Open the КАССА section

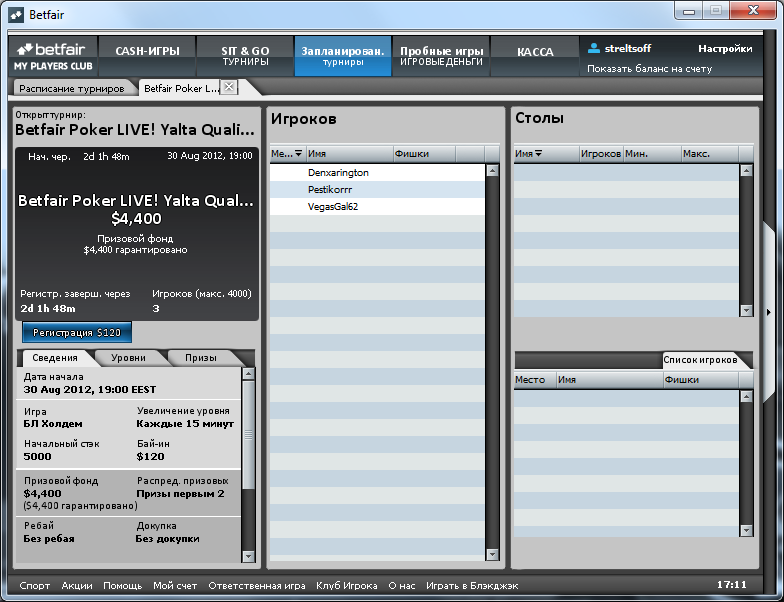(x=535, y=56)
